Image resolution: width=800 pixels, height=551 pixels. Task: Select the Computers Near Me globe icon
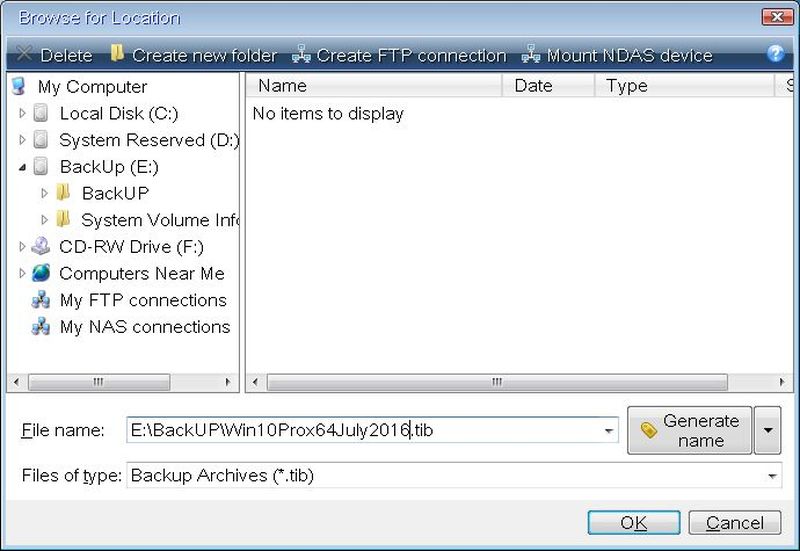tap(41, 273)
